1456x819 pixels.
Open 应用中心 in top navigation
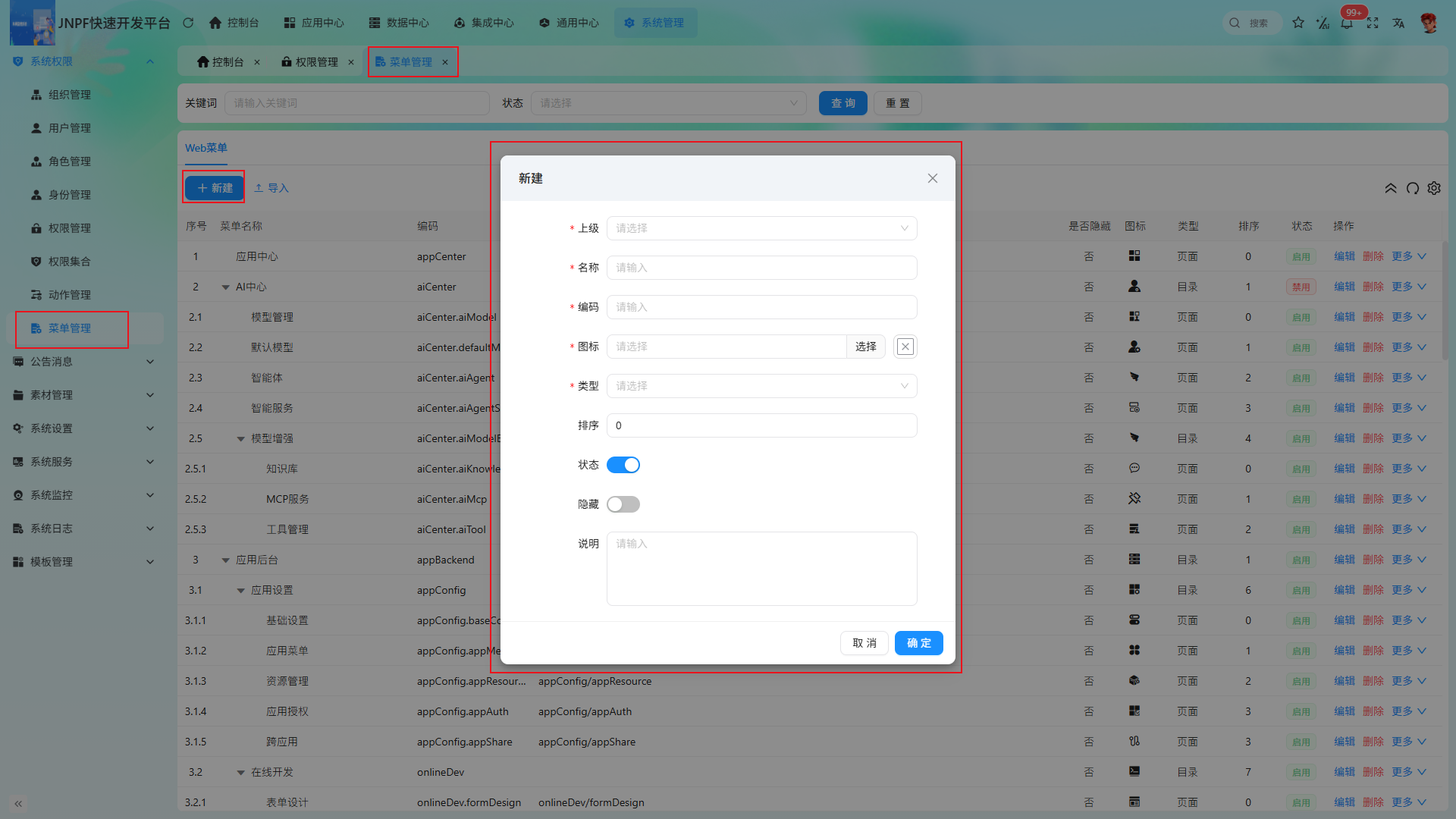tap(314, 23)
